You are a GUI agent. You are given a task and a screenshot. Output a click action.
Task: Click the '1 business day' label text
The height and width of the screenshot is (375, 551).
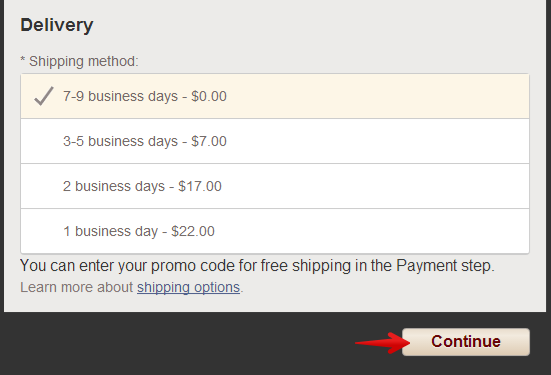coord(110,231)
